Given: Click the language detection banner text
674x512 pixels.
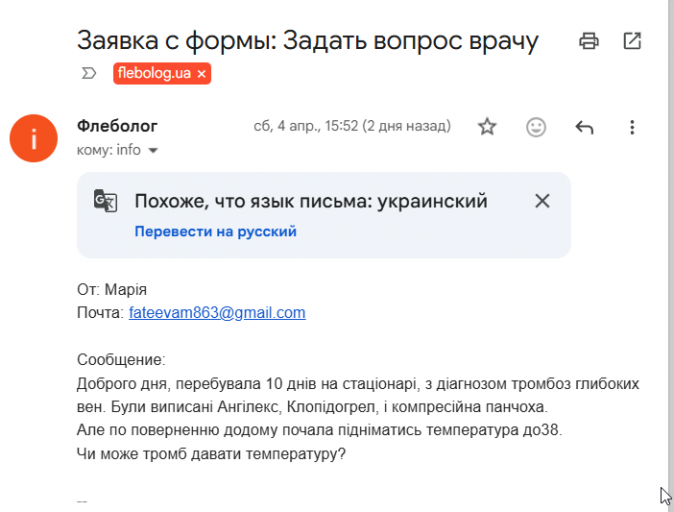Looking at the screenshot, I should [x=311, y=201].
